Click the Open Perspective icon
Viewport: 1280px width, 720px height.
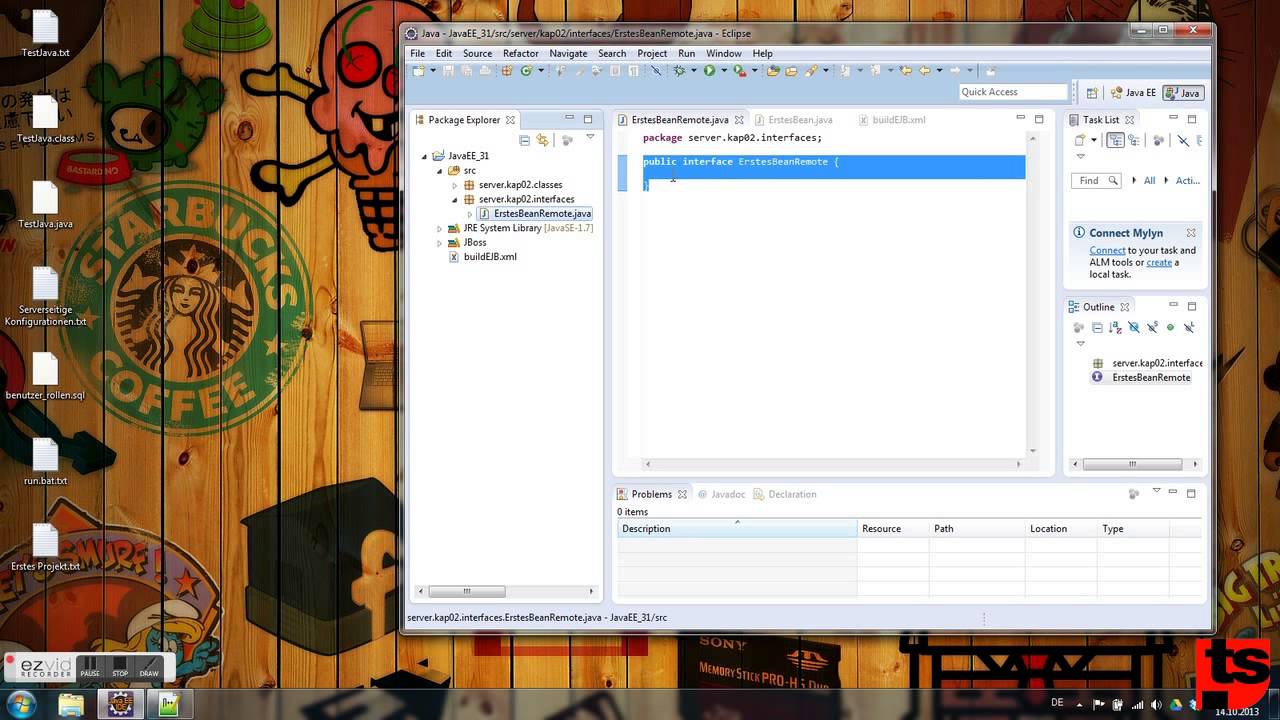point(1092,92)
